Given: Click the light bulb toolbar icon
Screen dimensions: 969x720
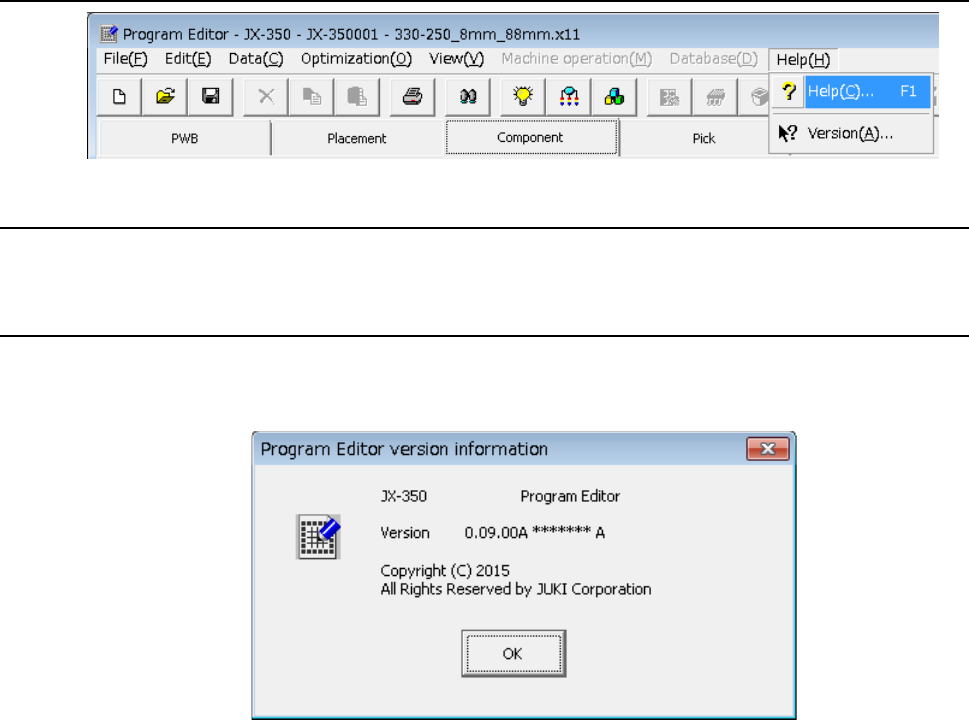Looking at the screenshot, I should [523, 96].
